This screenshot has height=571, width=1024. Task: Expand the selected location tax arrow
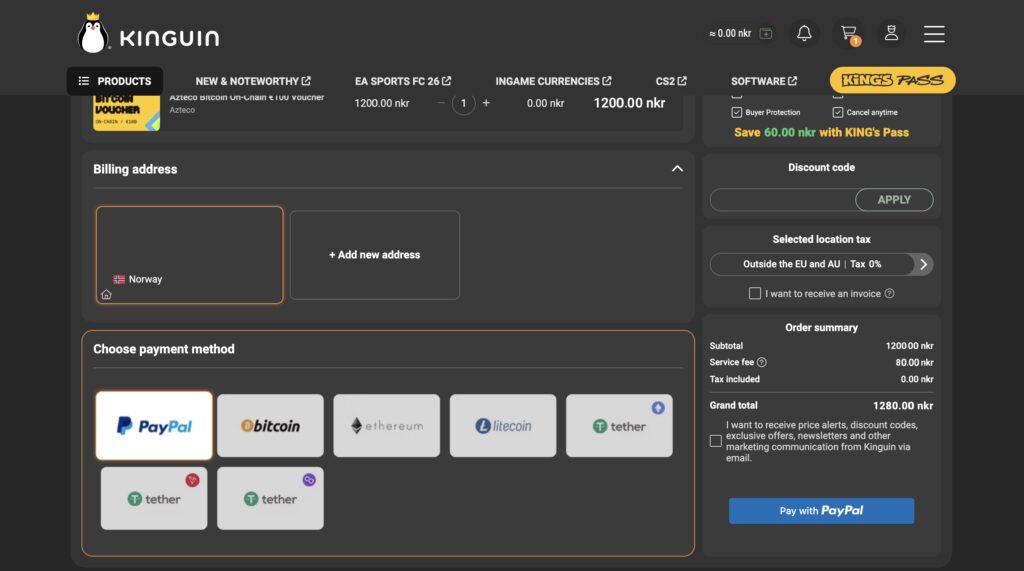click(x=923, y=264)
